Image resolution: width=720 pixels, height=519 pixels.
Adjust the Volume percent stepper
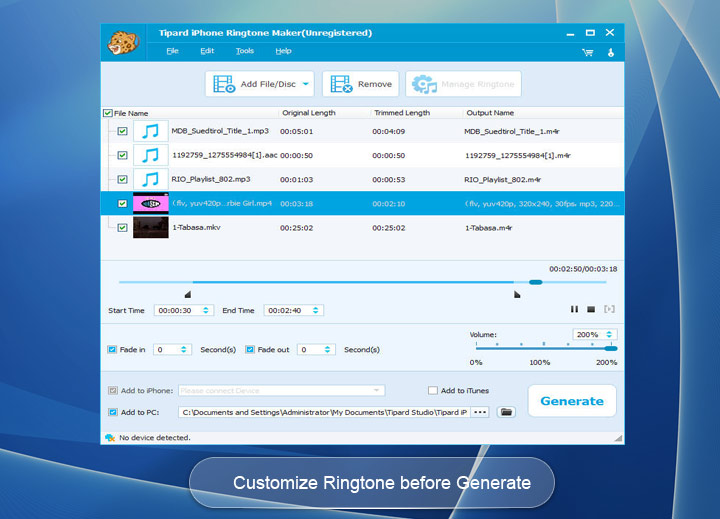[609, 334]
